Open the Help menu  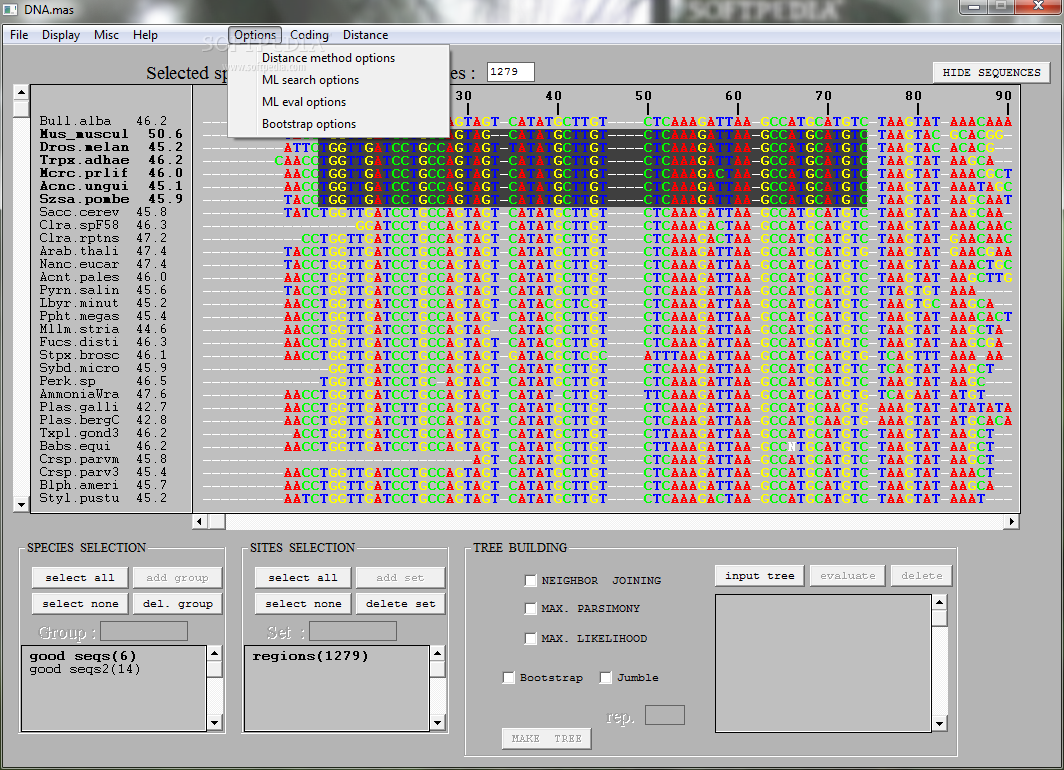click(145, 35)
